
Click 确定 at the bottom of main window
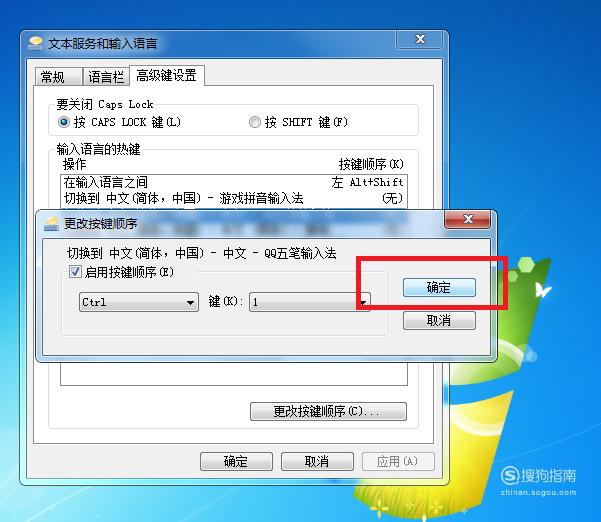[x=236, y=461]
